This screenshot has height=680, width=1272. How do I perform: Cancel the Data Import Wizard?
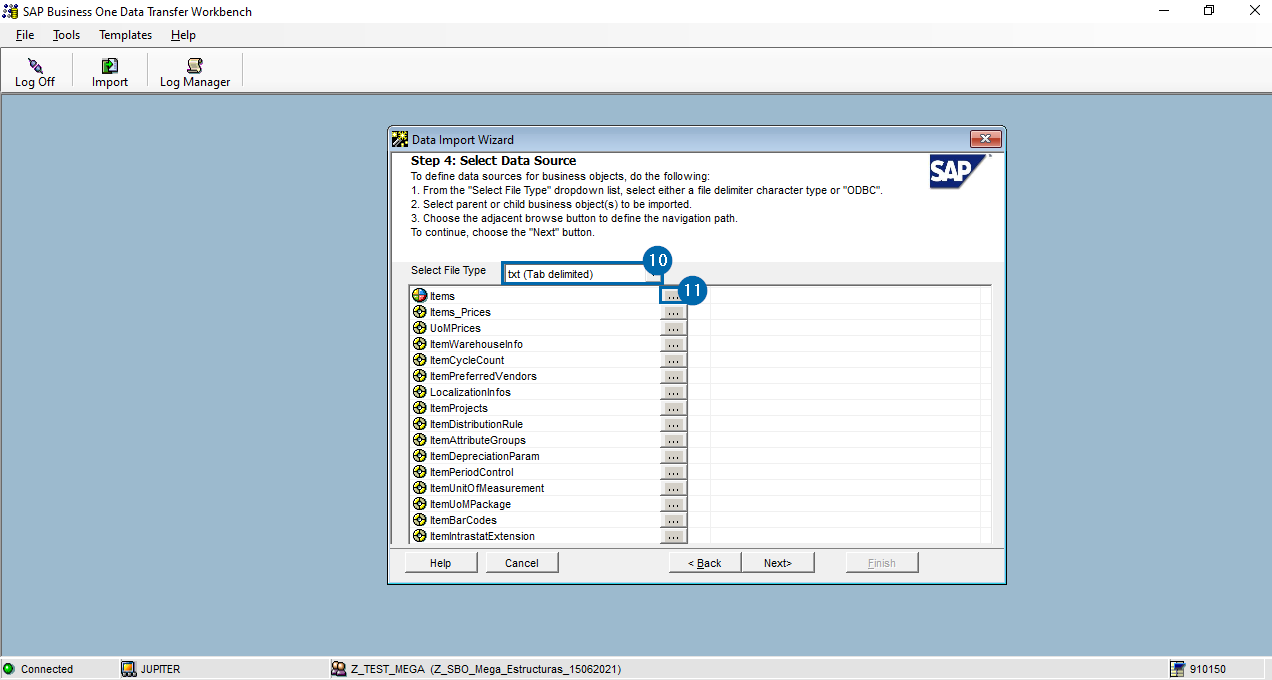tap(522, 563)
